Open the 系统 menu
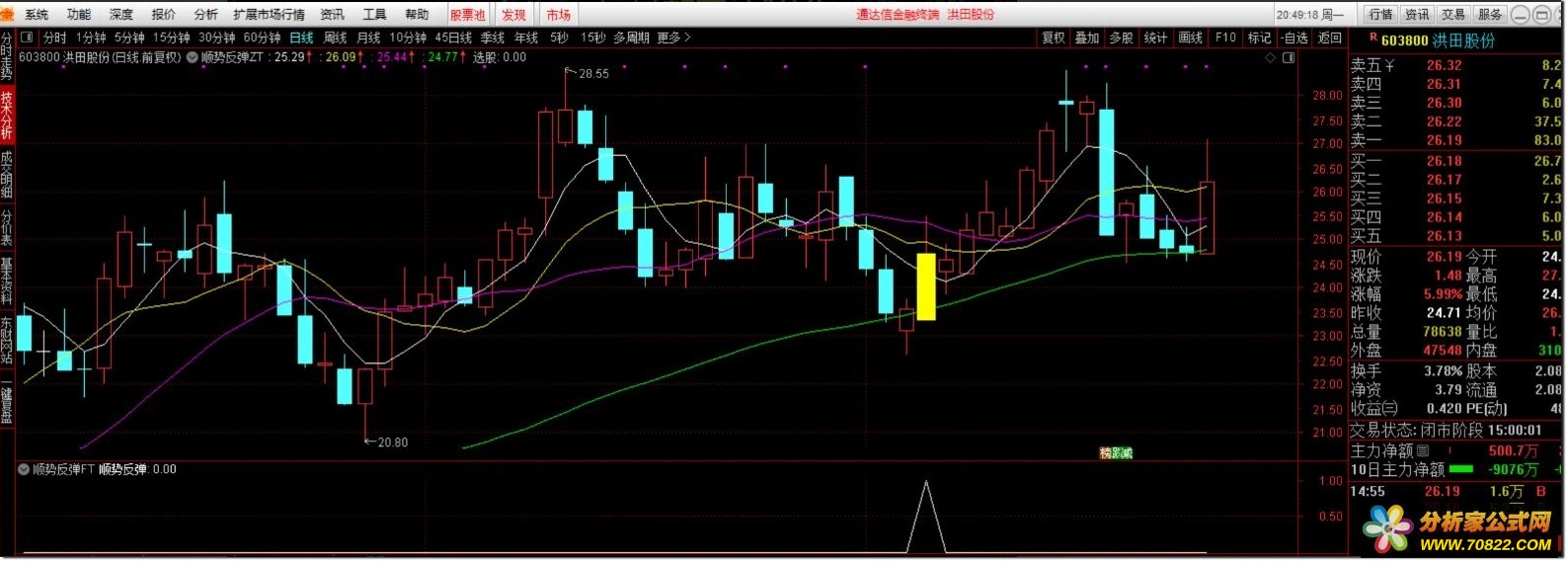Viewport: 1568px width, 561px height. click(x=37, y=14)
